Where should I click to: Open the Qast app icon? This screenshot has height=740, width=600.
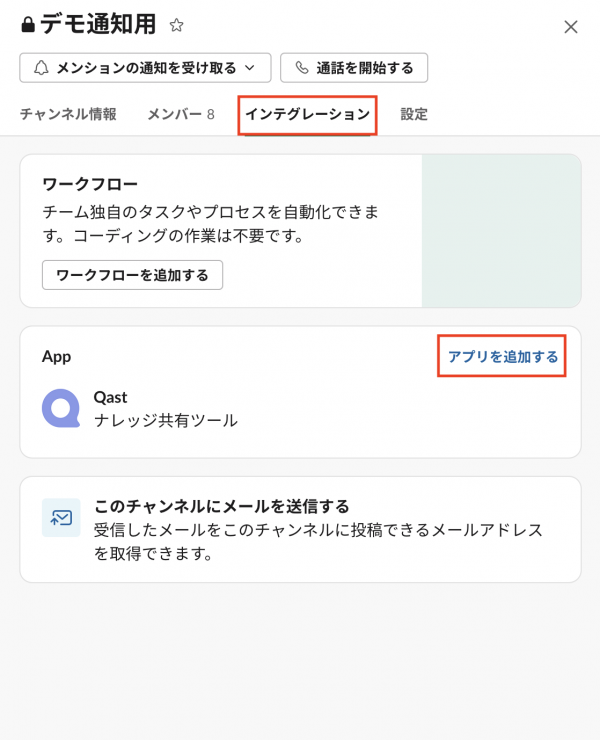tap(61, 408)
